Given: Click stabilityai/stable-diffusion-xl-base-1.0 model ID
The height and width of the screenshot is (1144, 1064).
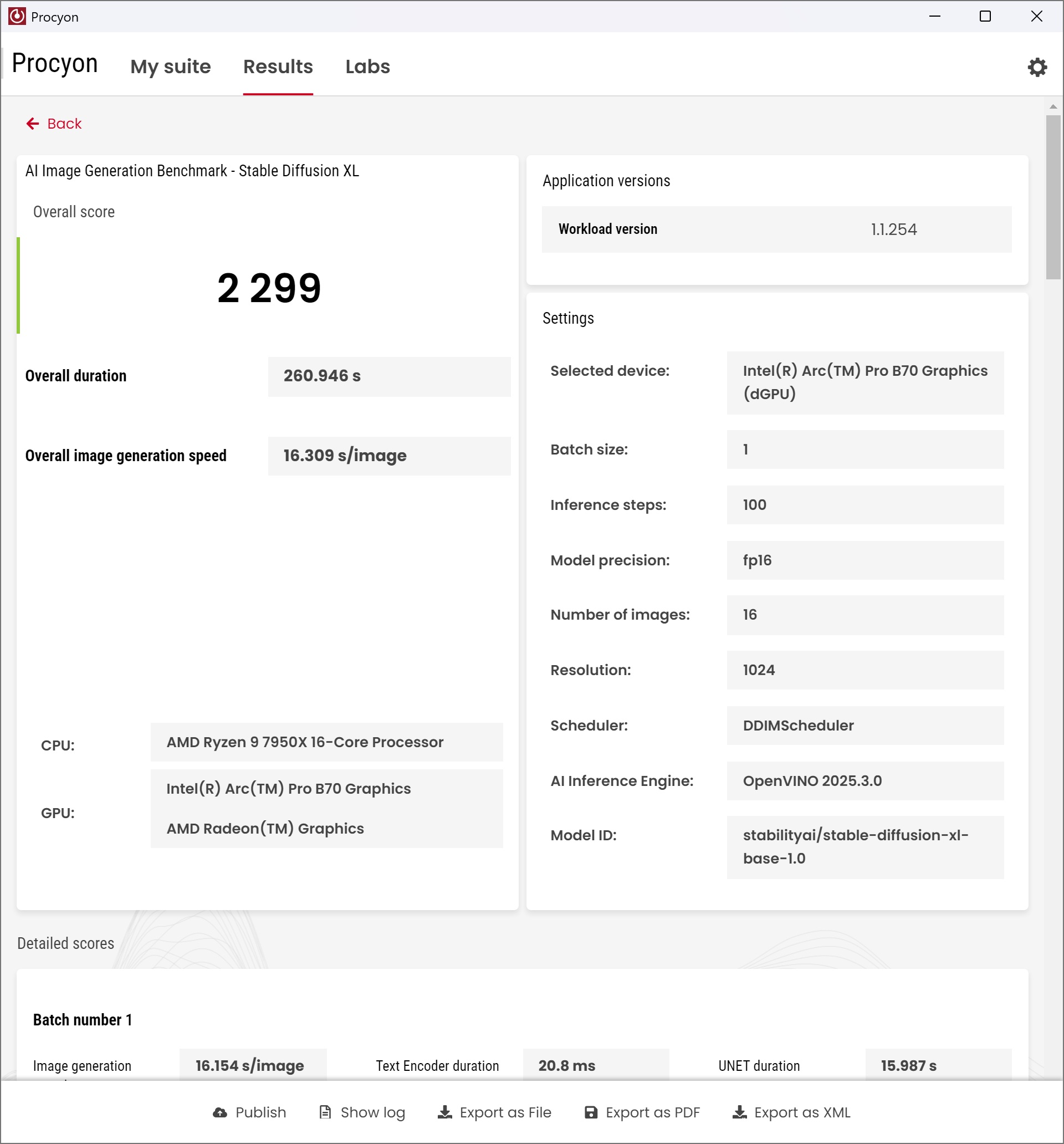Looking at the screenshot, I should (x=865, y=847).
